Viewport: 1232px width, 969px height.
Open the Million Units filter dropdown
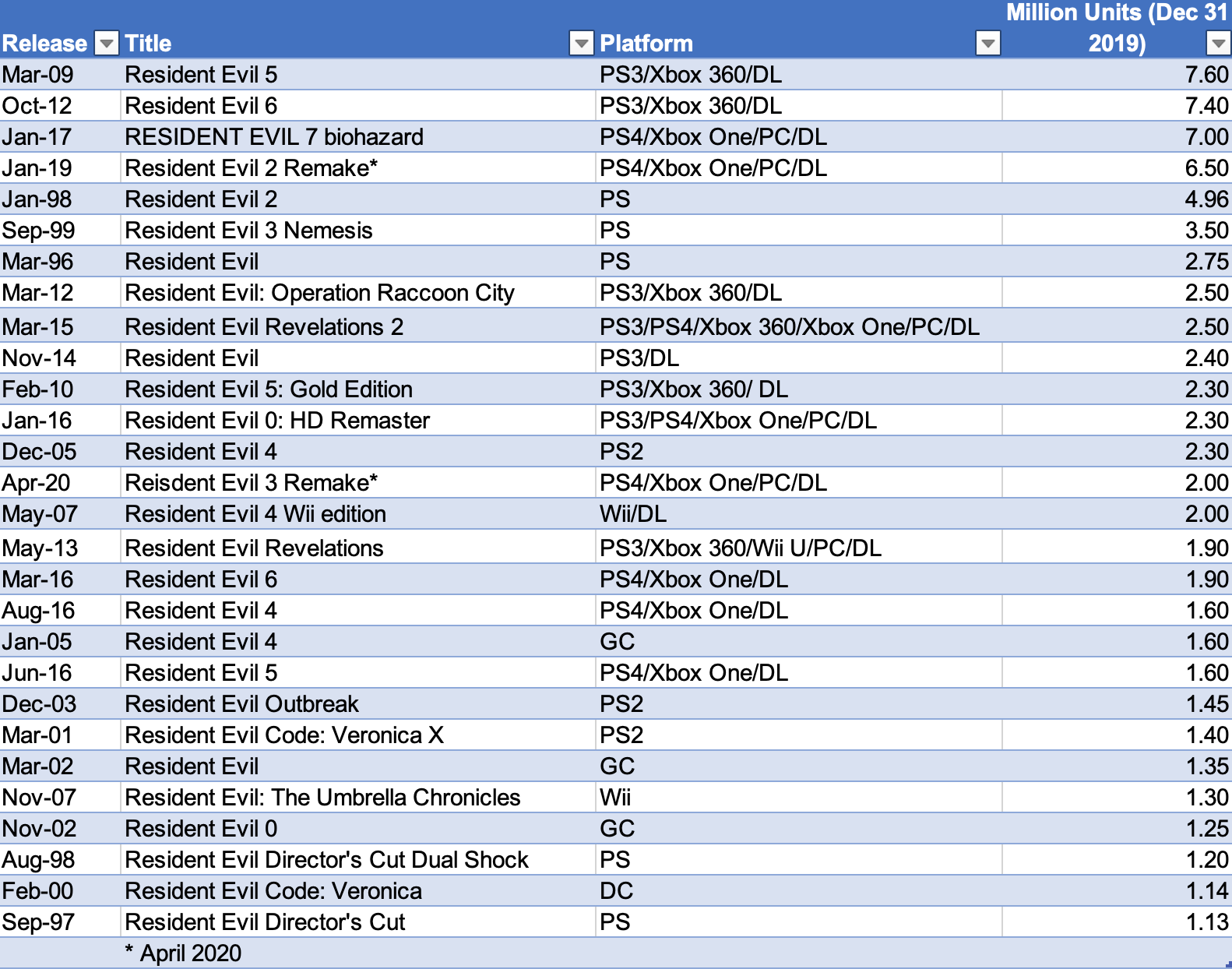[x=1217, y=44]
